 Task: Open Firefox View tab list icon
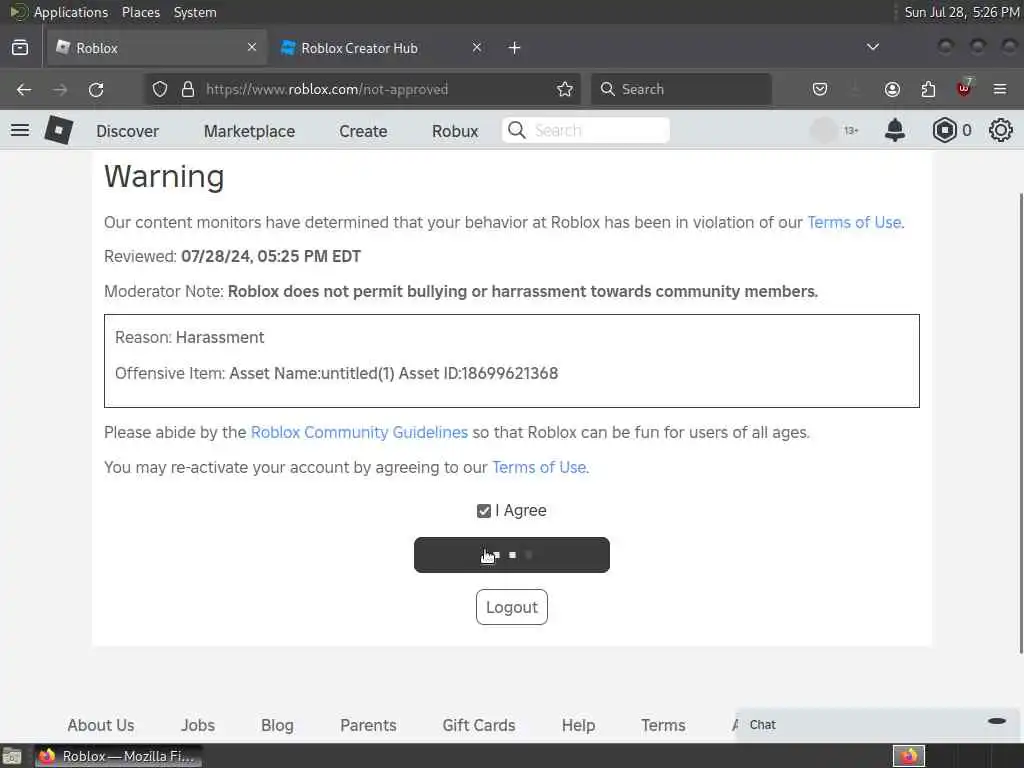pos(20,48)
